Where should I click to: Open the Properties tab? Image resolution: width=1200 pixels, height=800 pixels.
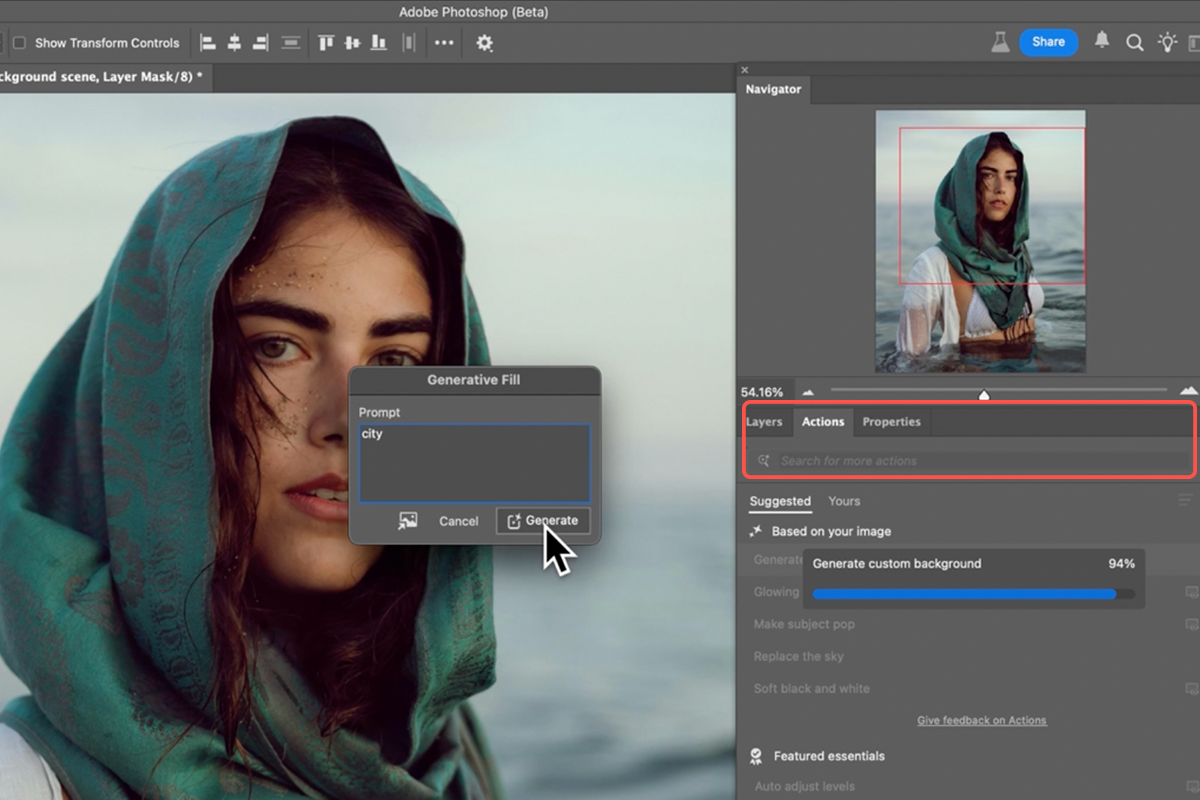point(891,422)
